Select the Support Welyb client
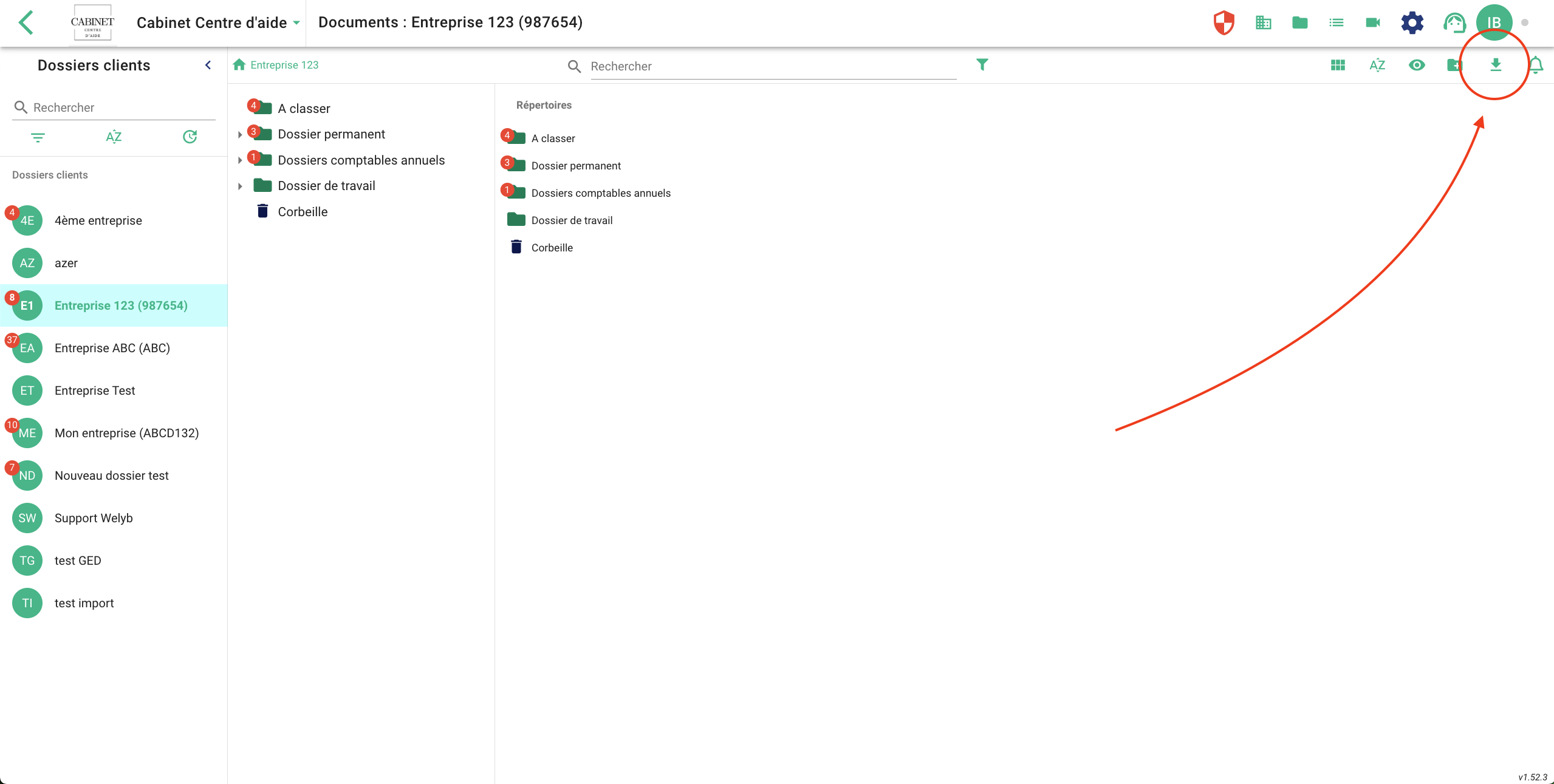The width and height of the screenshot is (1554, 784). pyautogui.click(x=114, y=518)
